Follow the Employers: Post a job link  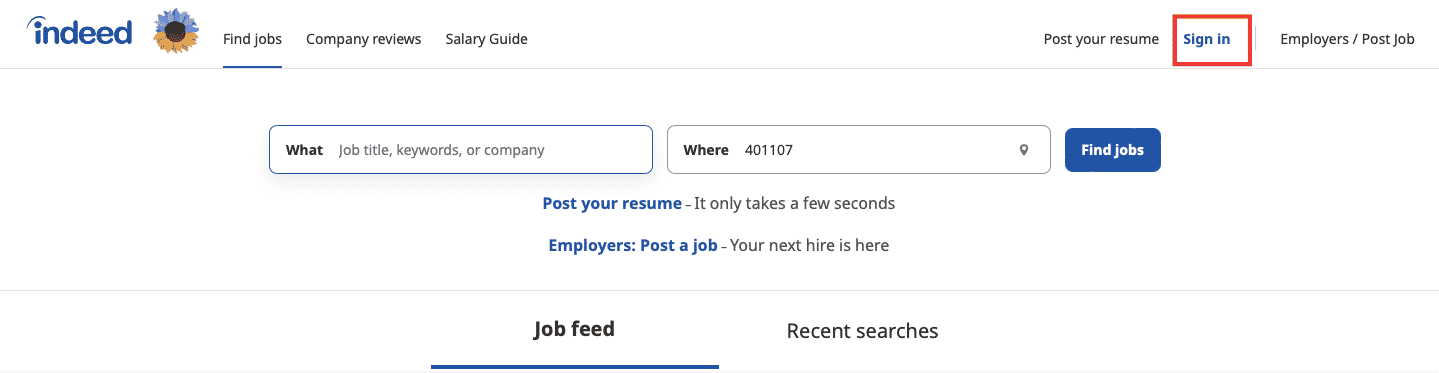coord(633,245)
